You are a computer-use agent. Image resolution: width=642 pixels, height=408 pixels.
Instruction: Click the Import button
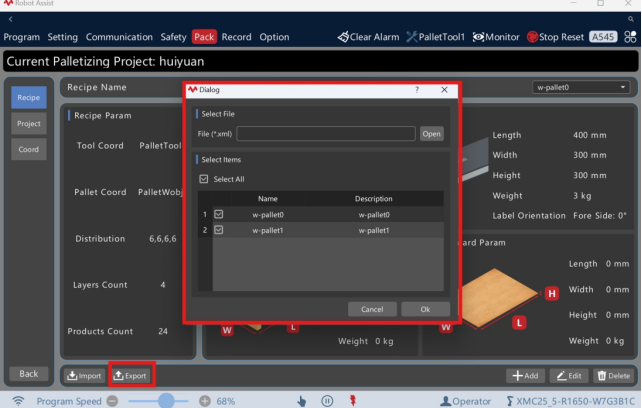84,376
